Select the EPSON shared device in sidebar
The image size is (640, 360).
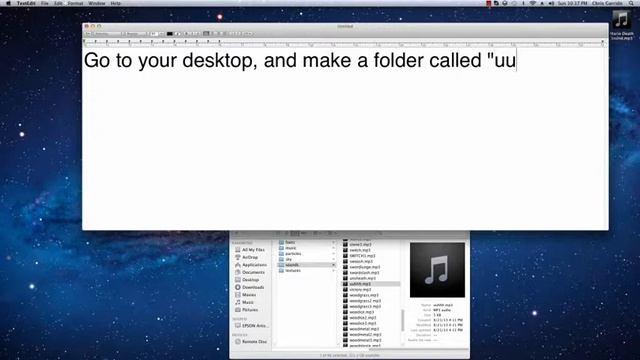(x=251, y=326)
